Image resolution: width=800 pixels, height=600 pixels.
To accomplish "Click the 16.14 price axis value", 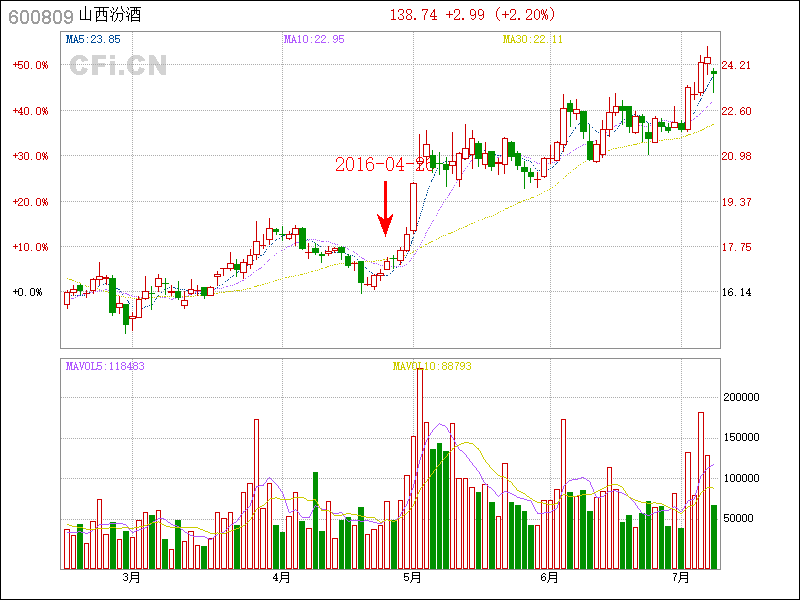I will click(736, 292).
